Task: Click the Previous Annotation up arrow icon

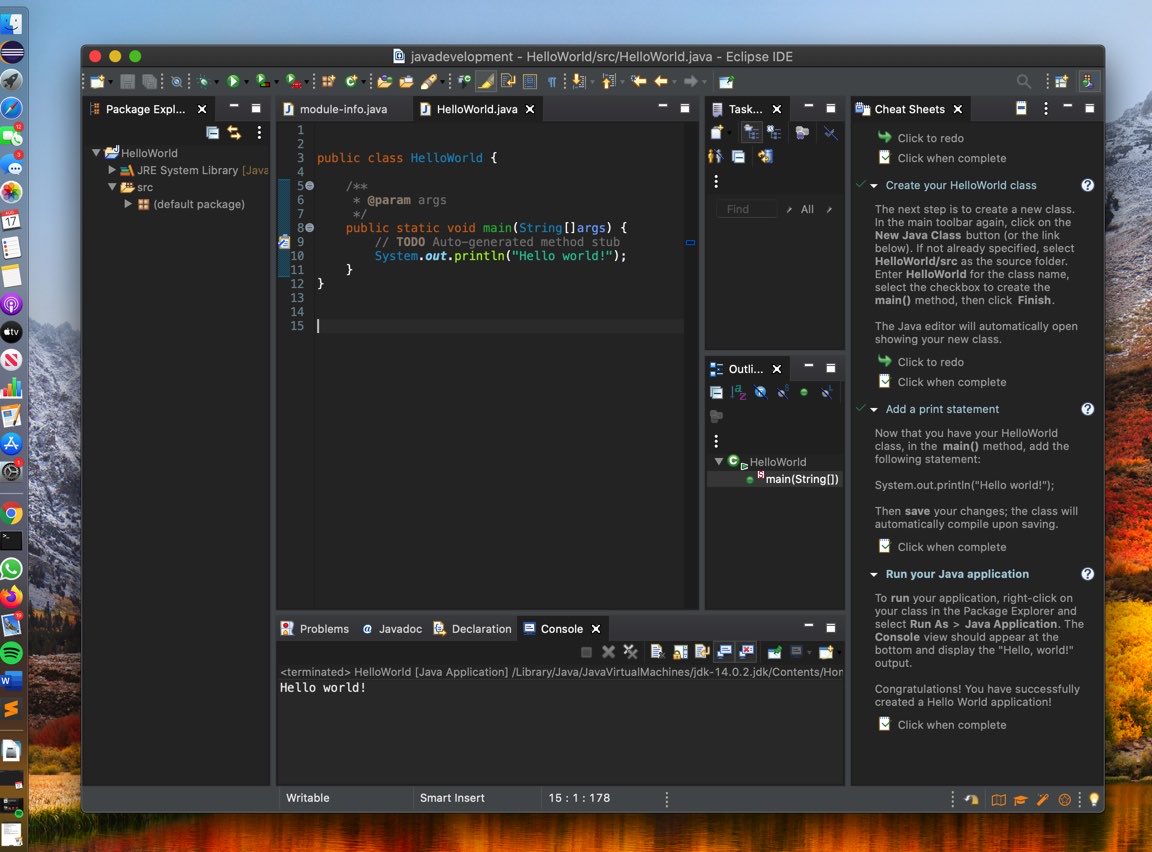Action: (608, 82)
